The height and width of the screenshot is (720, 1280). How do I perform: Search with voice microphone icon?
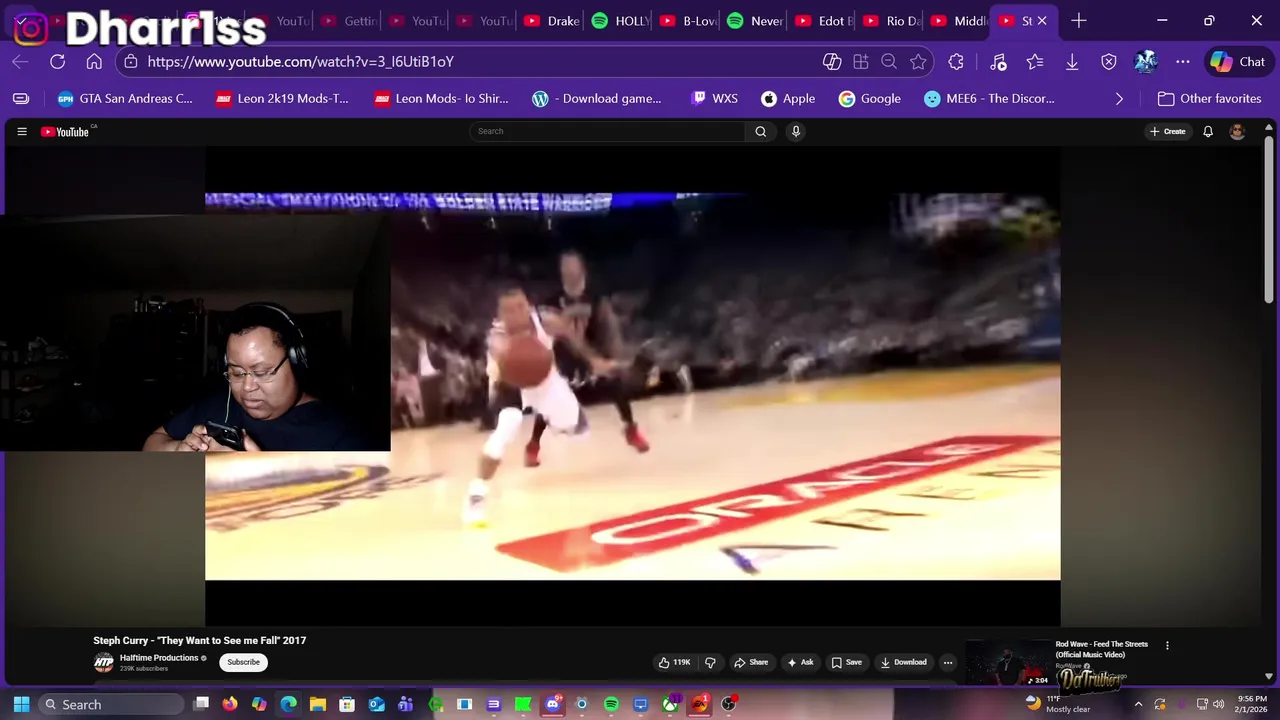[x=796, y=131]
